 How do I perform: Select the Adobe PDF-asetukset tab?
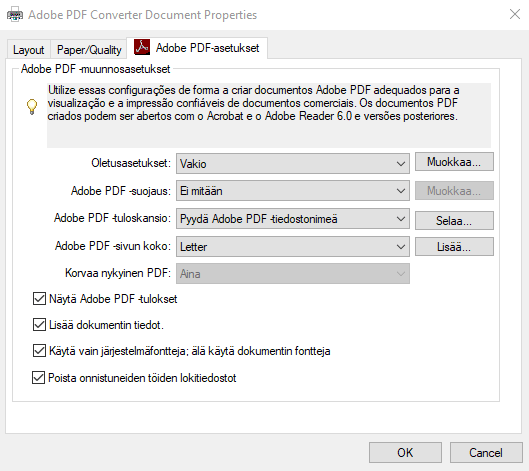pos(197,48)
